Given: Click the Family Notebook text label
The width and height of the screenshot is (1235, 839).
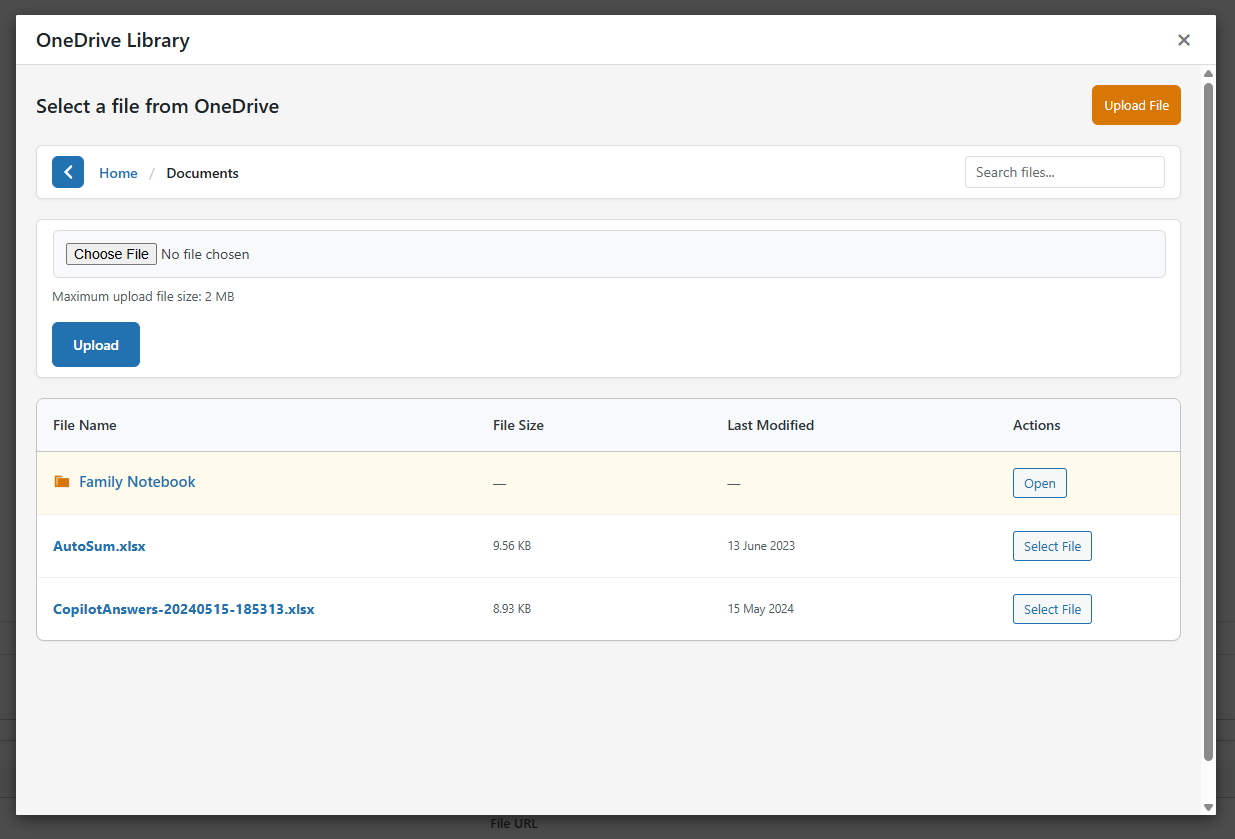Looking at the screenshot, I should click(137, 481).
